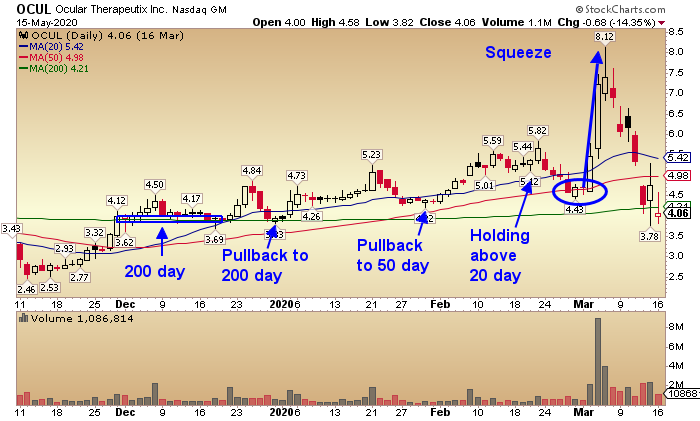Select the MA(20) 5.42 legend entry
This screenshot has width=700, height=421.
[51, 46]
